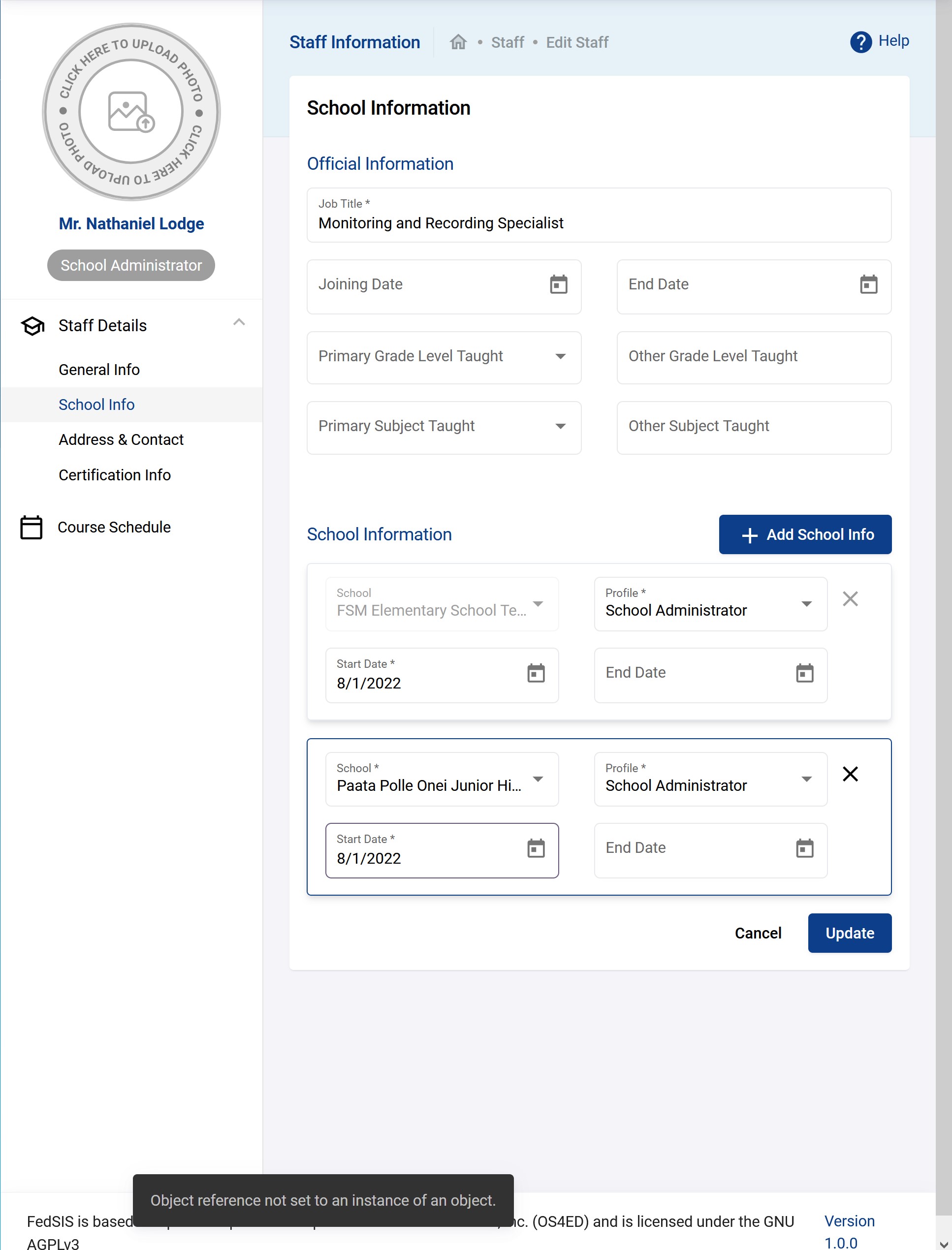Open the Address & Contact section
Screen dimensions: 952x1250
pos(121,439)
